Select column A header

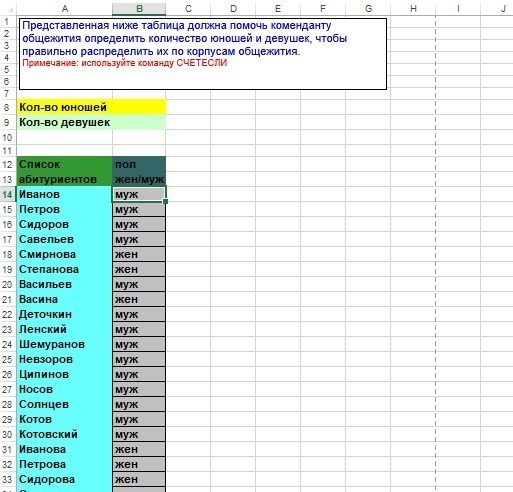(65, 9)
